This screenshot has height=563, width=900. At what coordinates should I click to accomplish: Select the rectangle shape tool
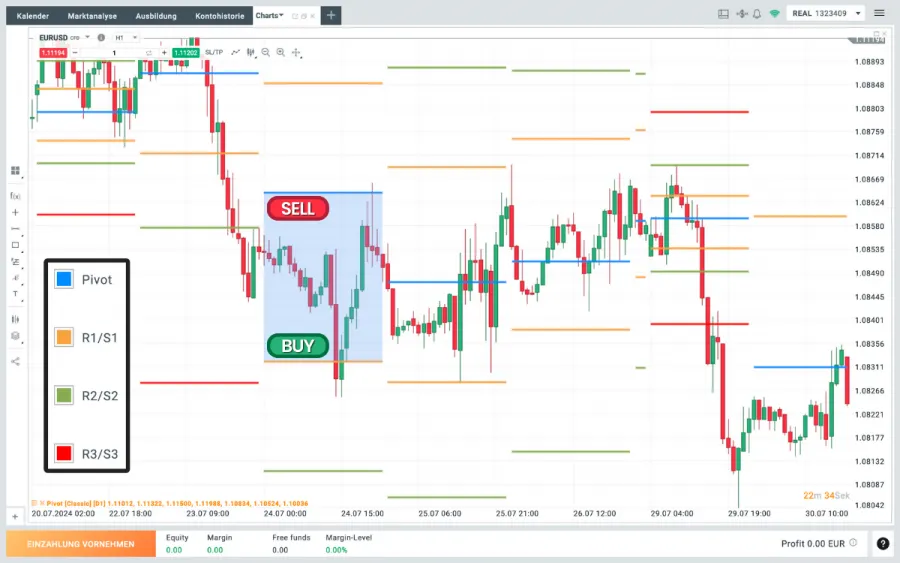point(15,245)
